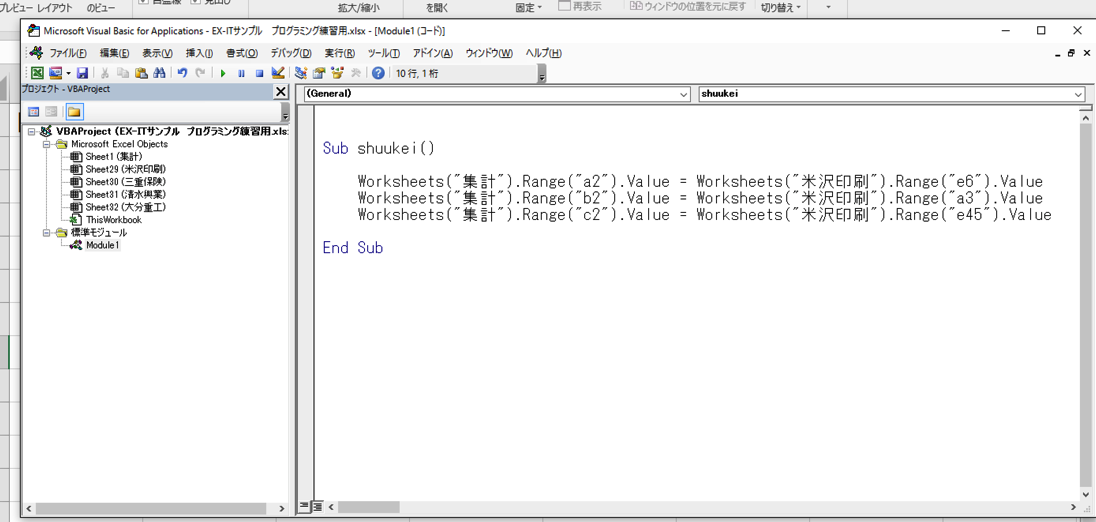
Task: Open the ヘルプ(H) menu
Action: pos(543,53)
